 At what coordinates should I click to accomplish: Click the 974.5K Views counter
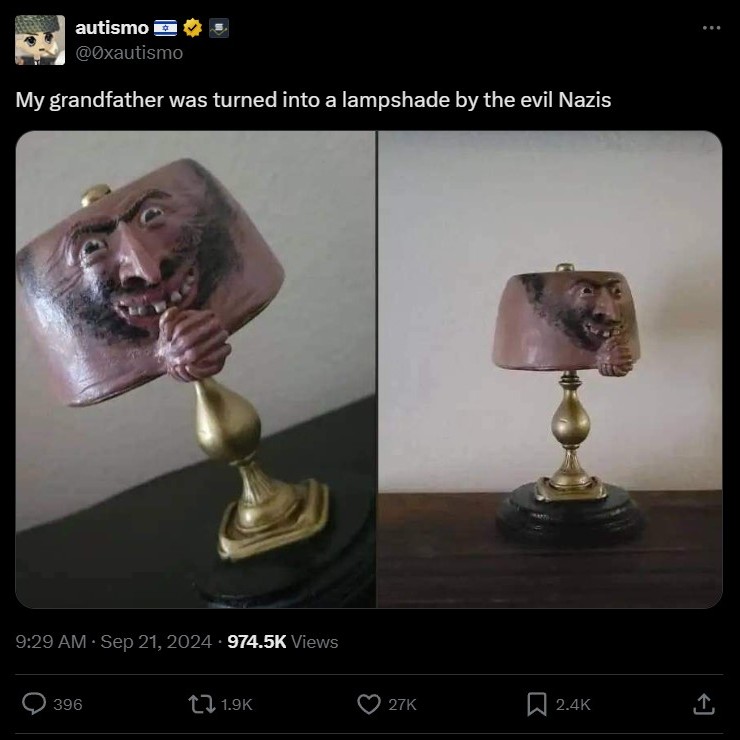tap(283, 642)
